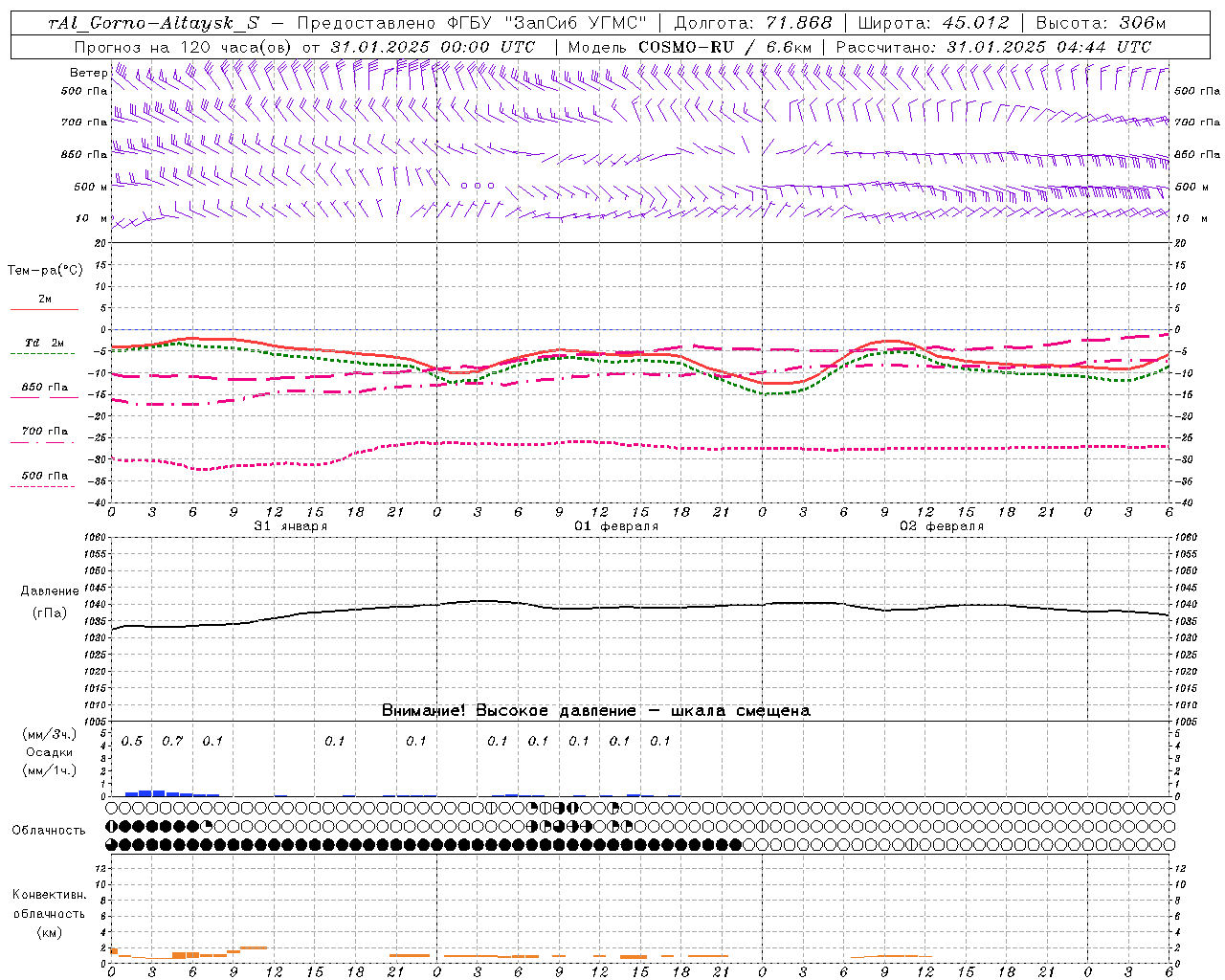Click the Td 2м legend label

[x=44, y=343]
